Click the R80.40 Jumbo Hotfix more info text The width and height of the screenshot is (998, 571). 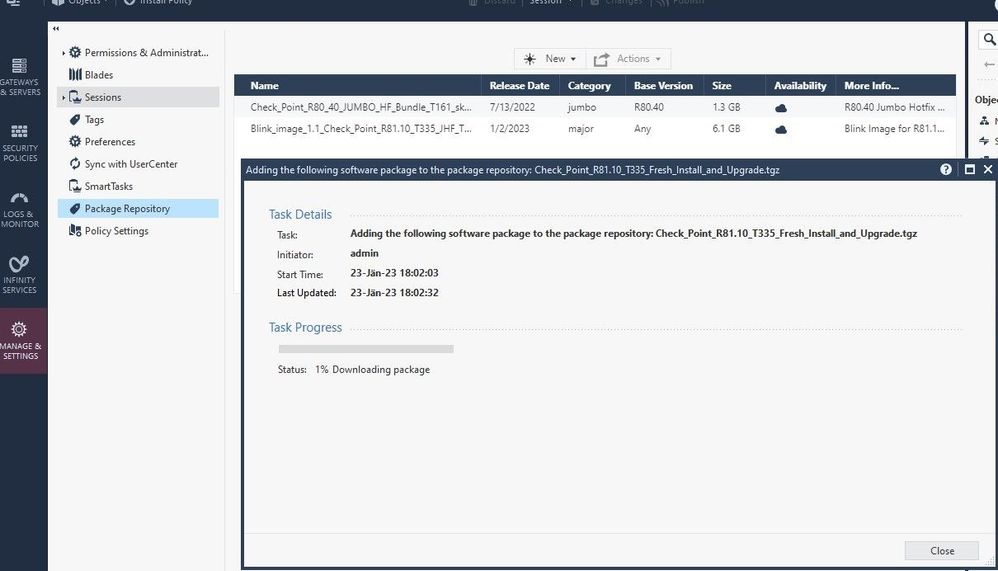click(x=894, y=107)
